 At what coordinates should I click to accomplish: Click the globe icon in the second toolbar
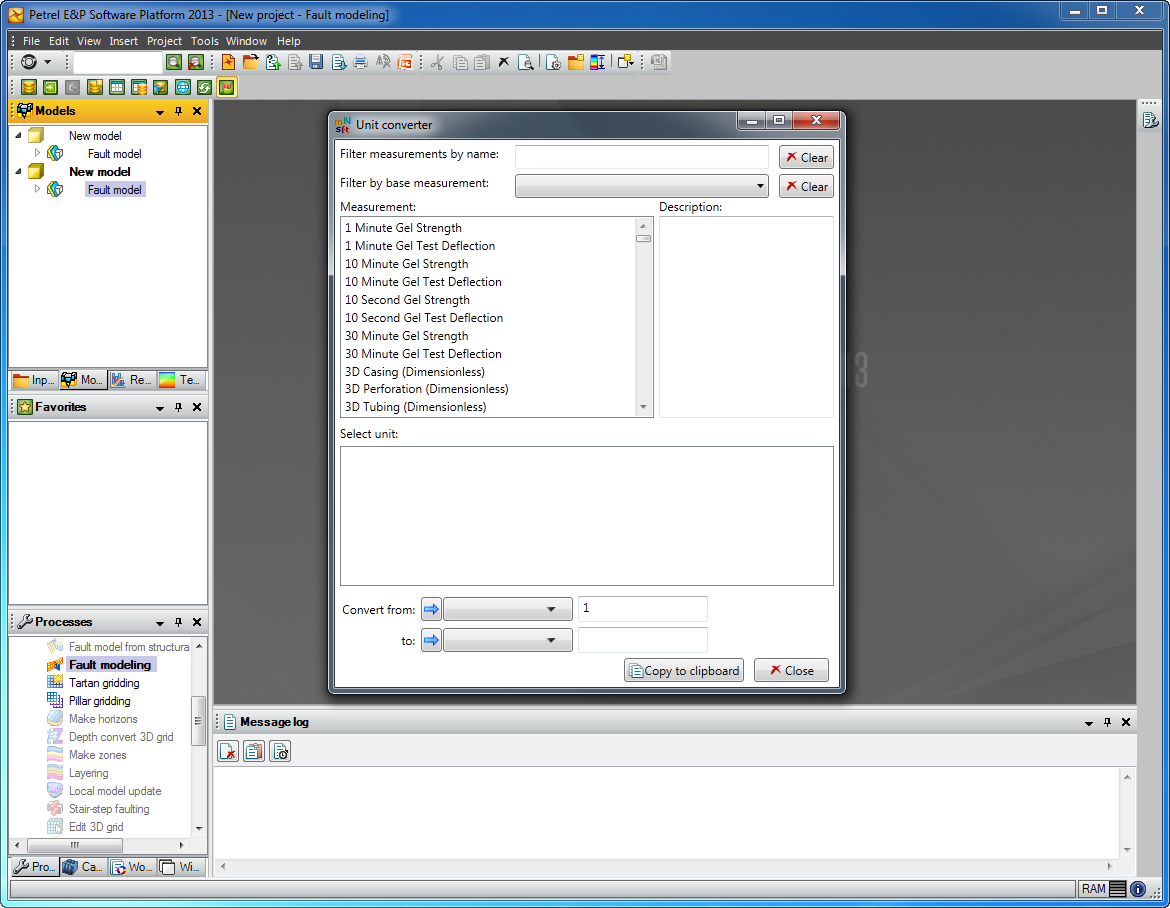(183, 88)
